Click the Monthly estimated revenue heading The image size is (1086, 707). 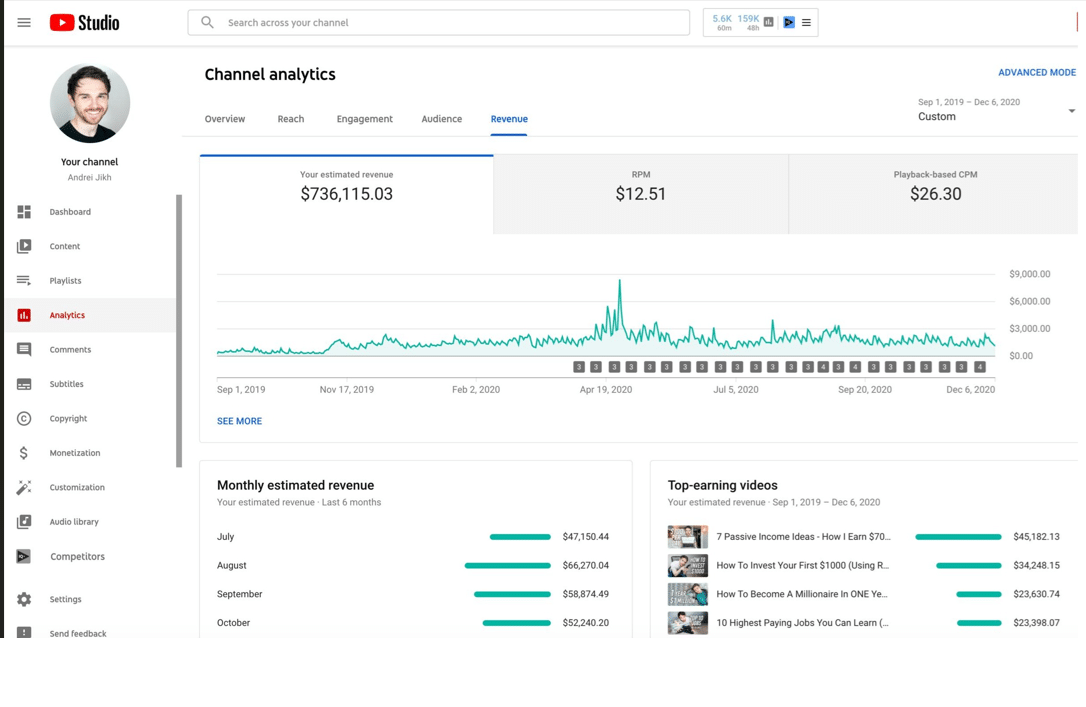click(x=295, y=485)
